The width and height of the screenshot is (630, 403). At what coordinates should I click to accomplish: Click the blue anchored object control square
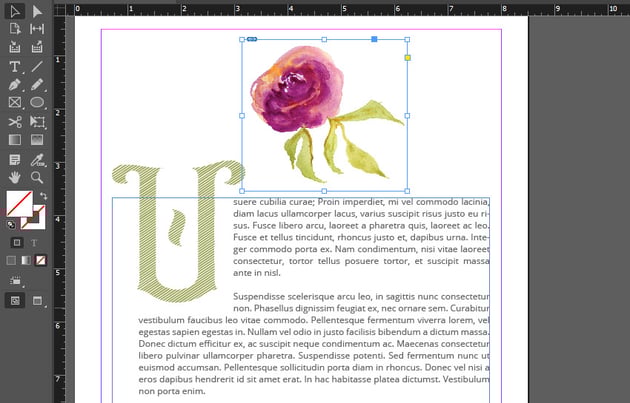[374, 39]
